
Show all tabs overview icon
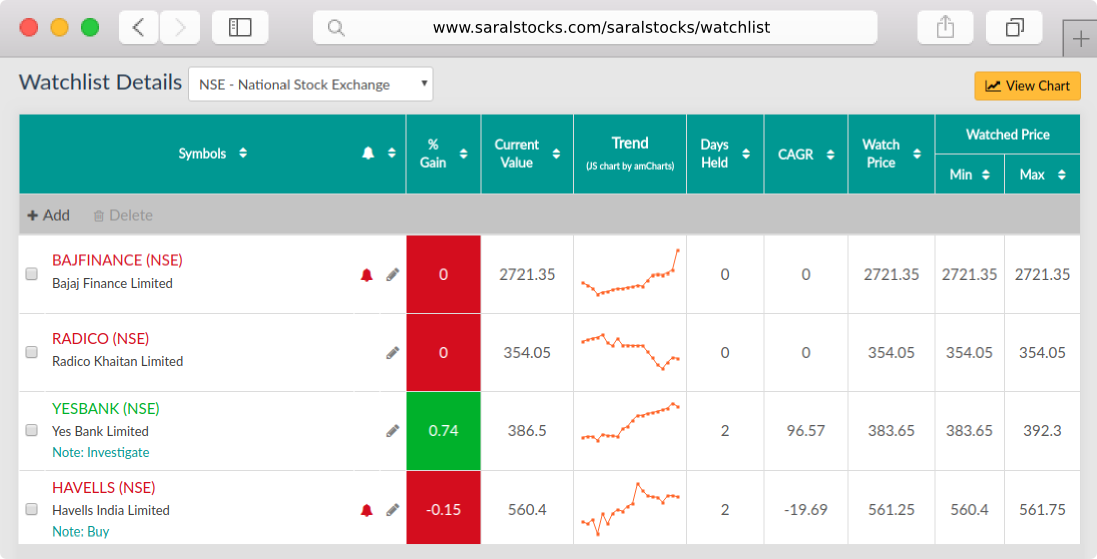click(x=1014, y=27)
